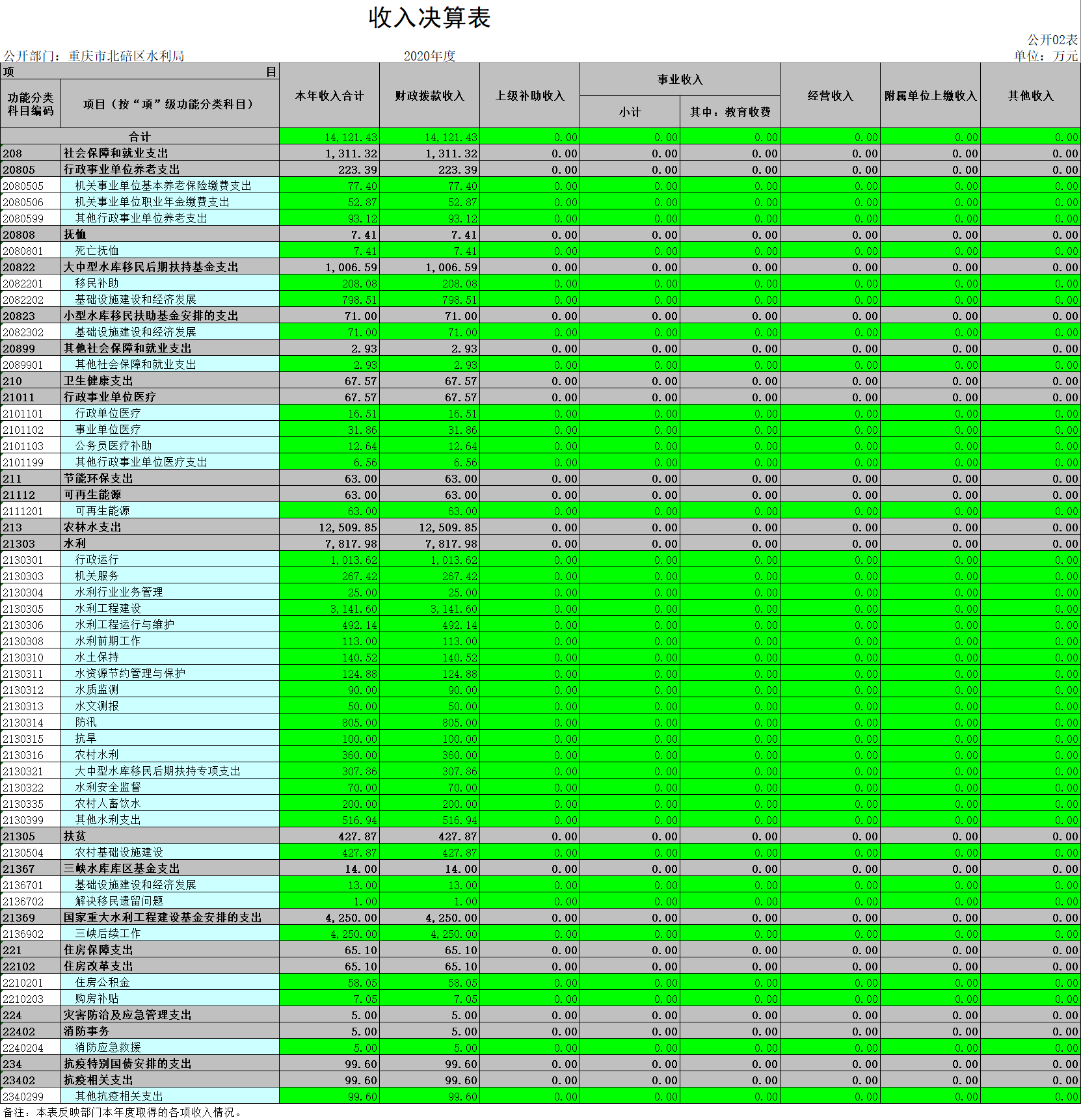The height and width of the screenshot is (1120, 1081).
Task: Select the "公开02表" label
Action: [x=1052, y=40]
